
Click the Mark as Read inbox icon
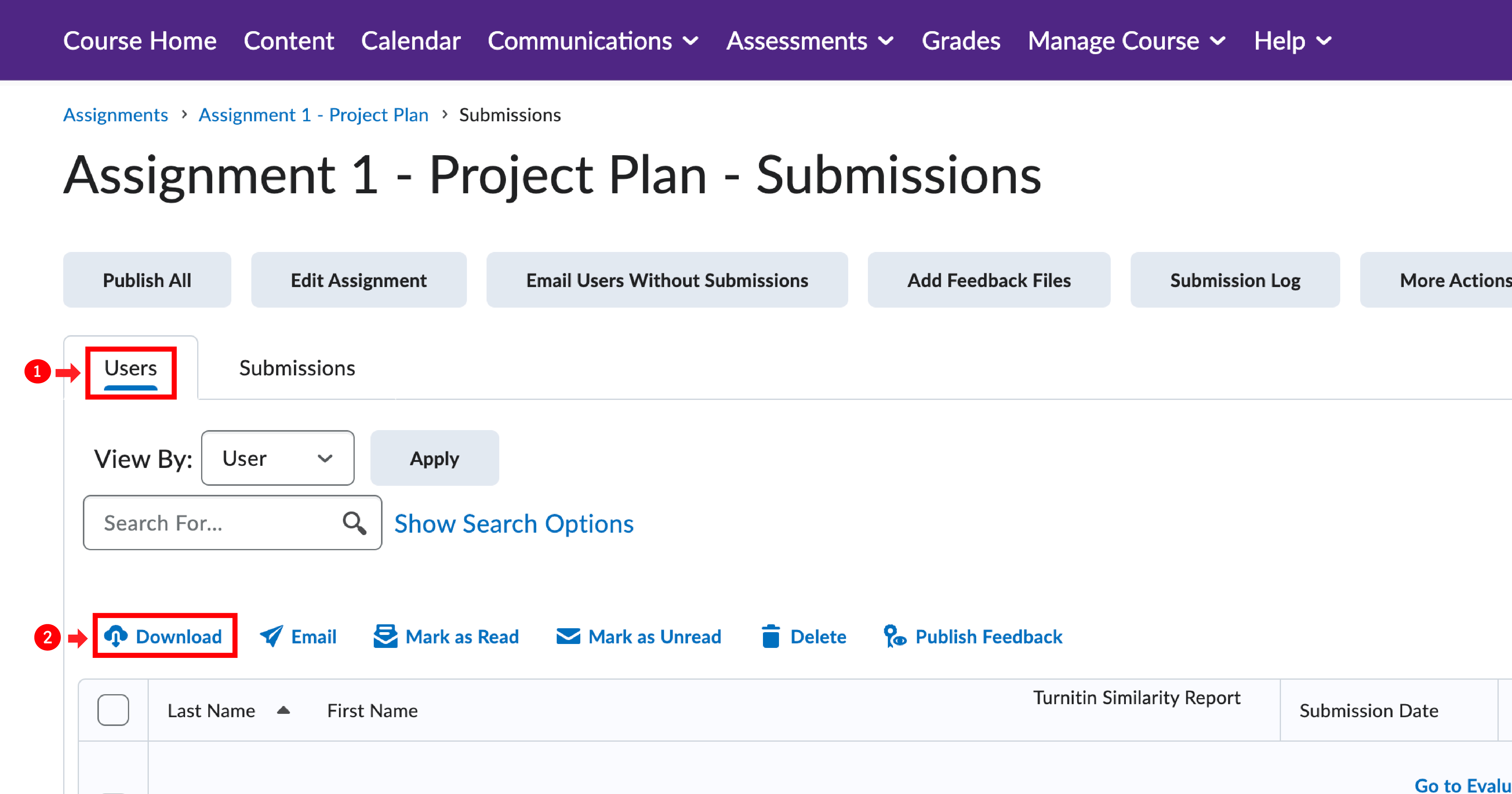pos(385,636)
